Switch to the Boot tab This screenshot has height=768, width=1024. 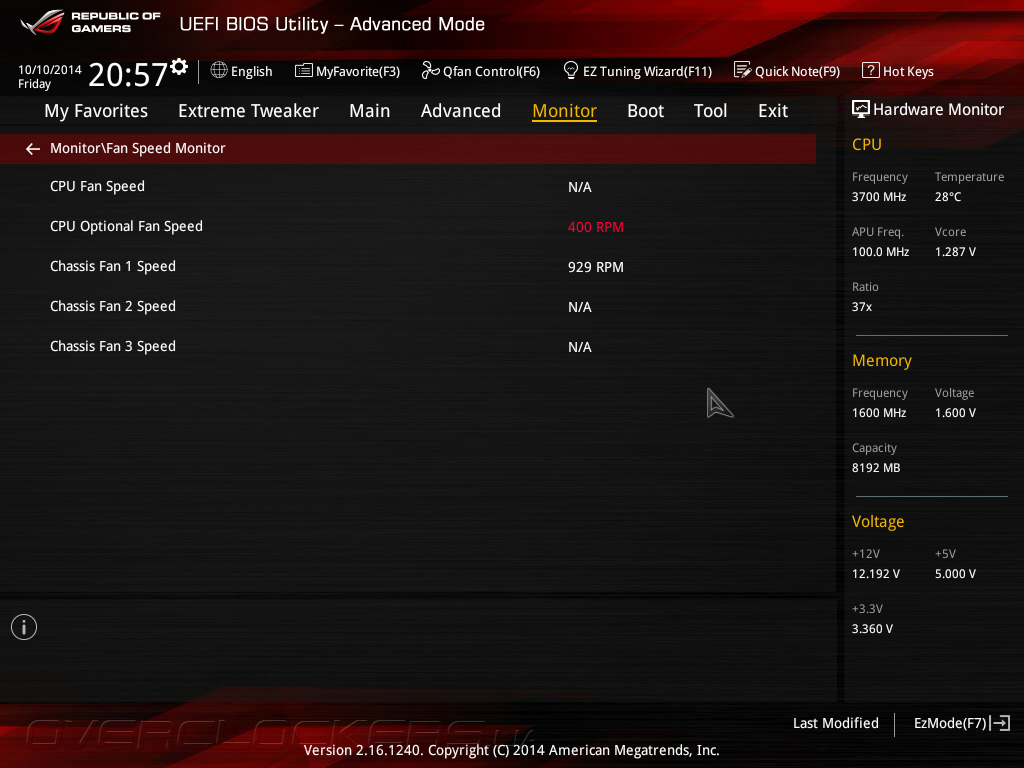coord(645,111)
